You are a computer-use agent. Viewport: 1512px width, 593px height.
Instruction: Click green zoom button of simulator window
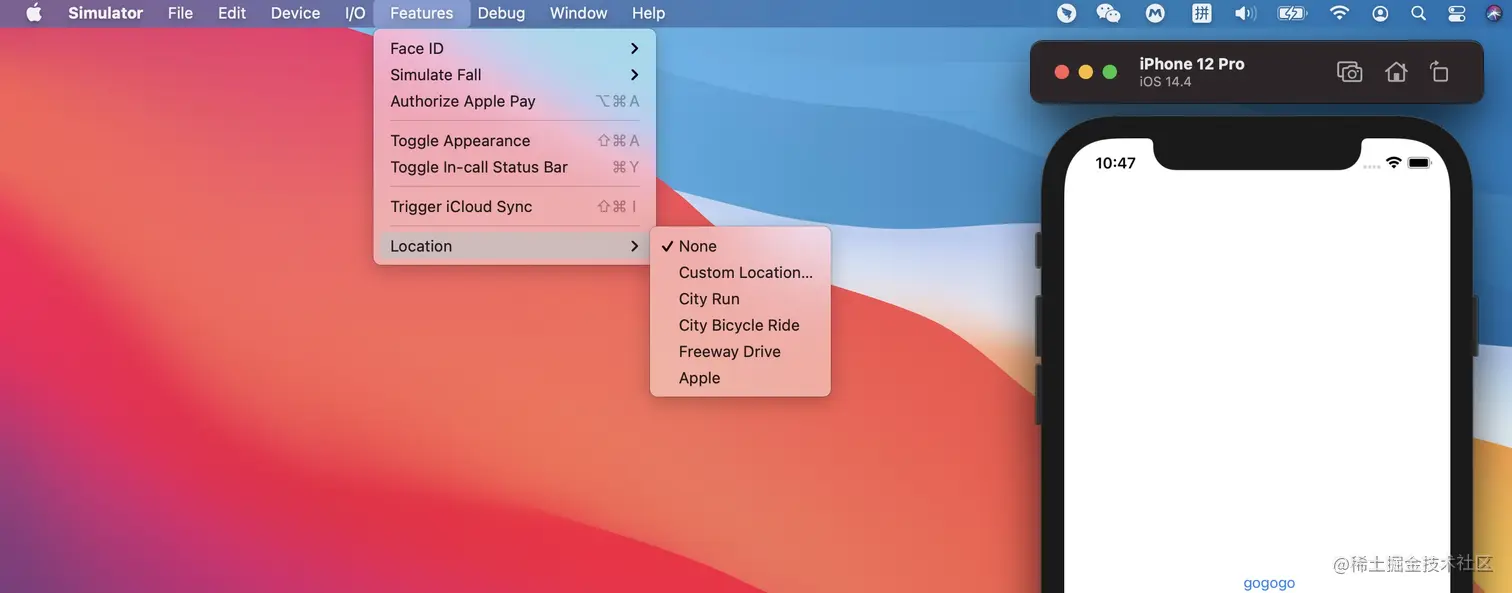[x=1109, y=72]
